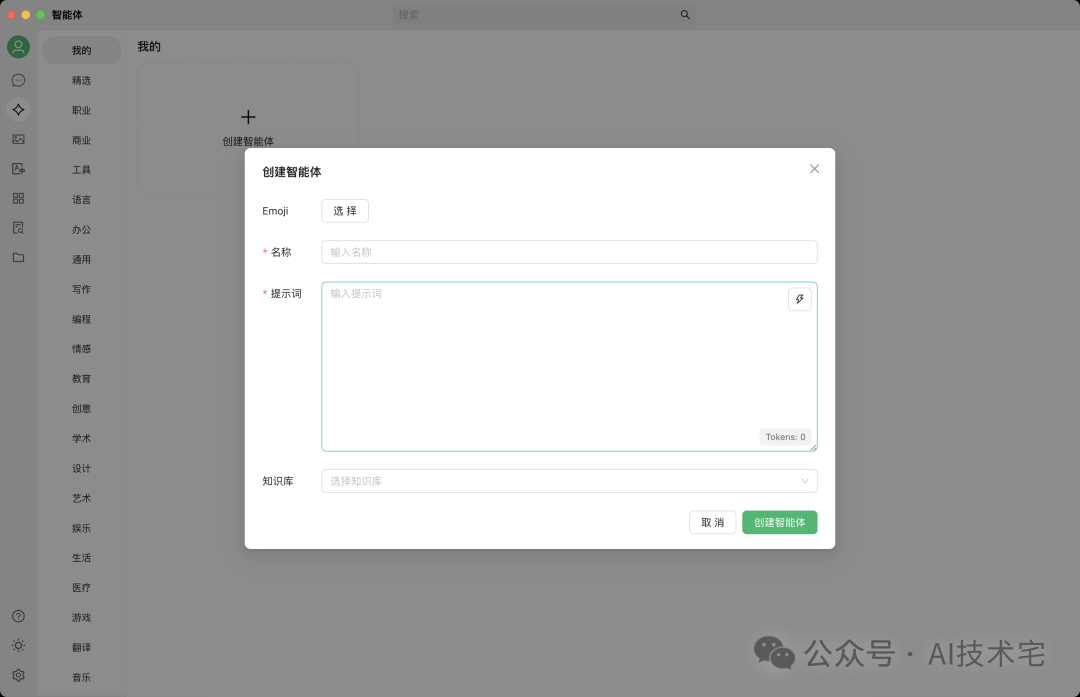
Task: Click the 取消 button
Action: click(712, 522)
